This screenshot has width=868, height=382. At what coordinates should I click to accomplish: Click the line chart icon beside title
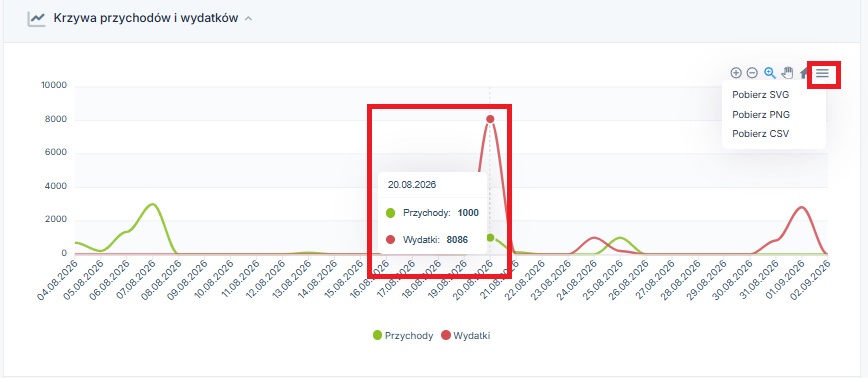(x=37, y=18)
